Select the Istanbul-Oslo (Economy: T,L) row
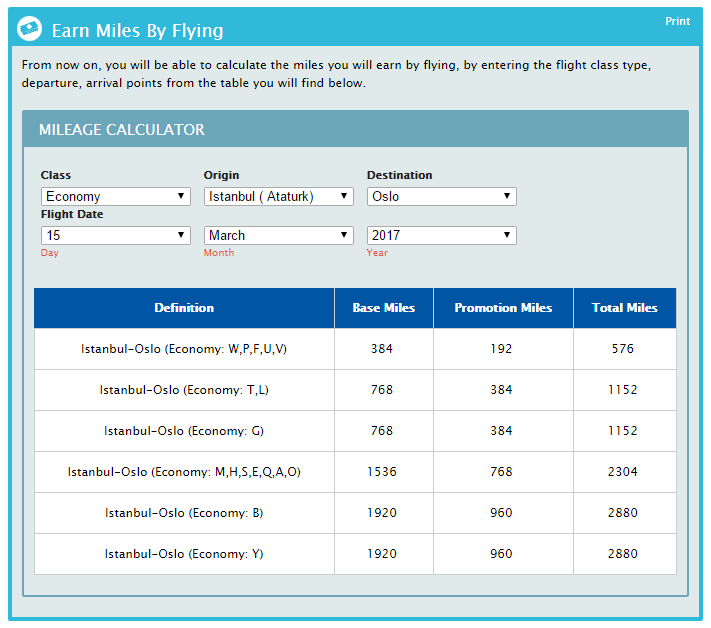The width and height of the screenshot is (711, 628). click(x=355, y=390)
